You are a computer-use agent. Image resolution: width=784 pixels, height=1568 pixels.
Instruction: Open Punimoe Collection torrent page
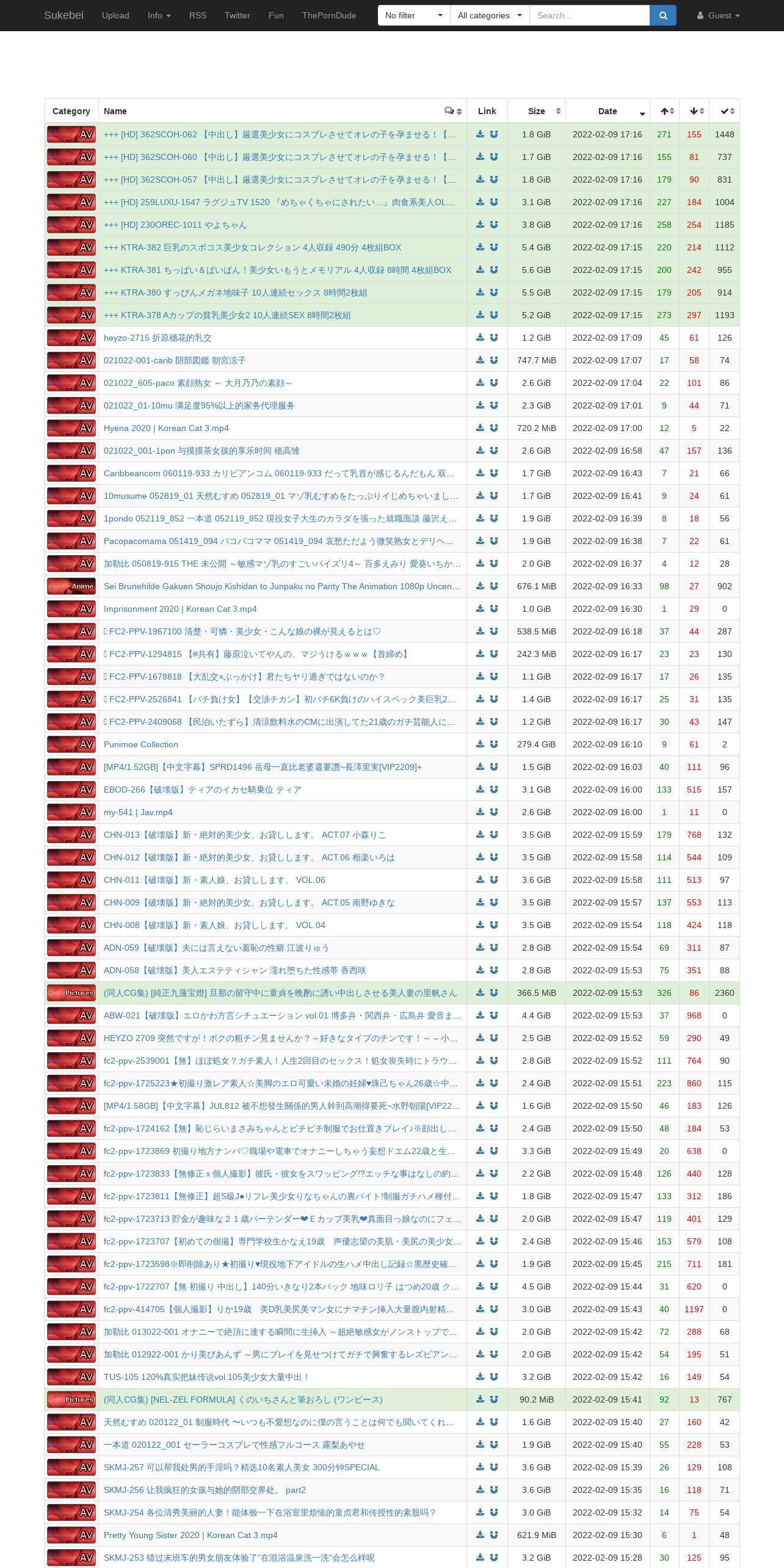(x=141, y=744)
